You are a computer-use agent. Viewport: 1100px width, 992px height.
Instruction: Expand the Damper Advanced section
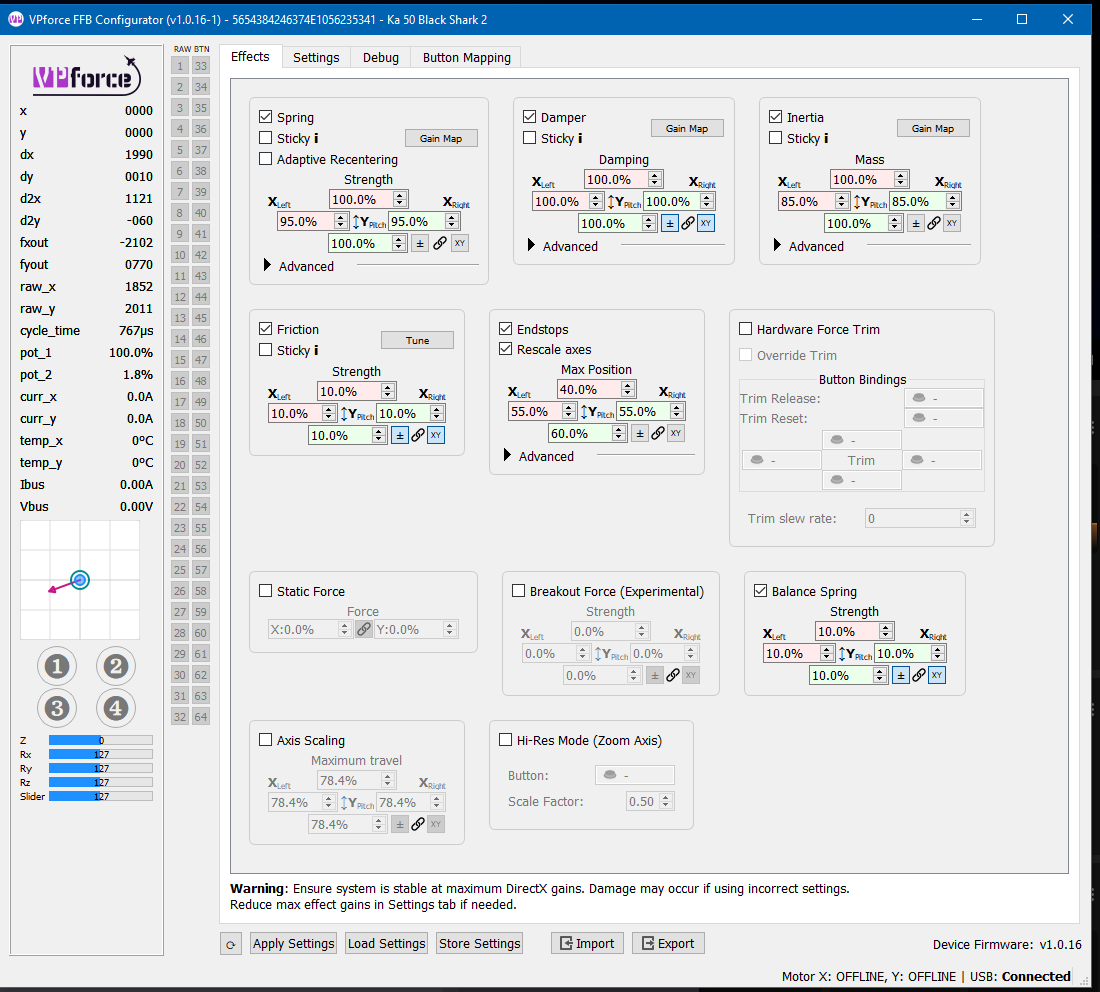(532, 246)
